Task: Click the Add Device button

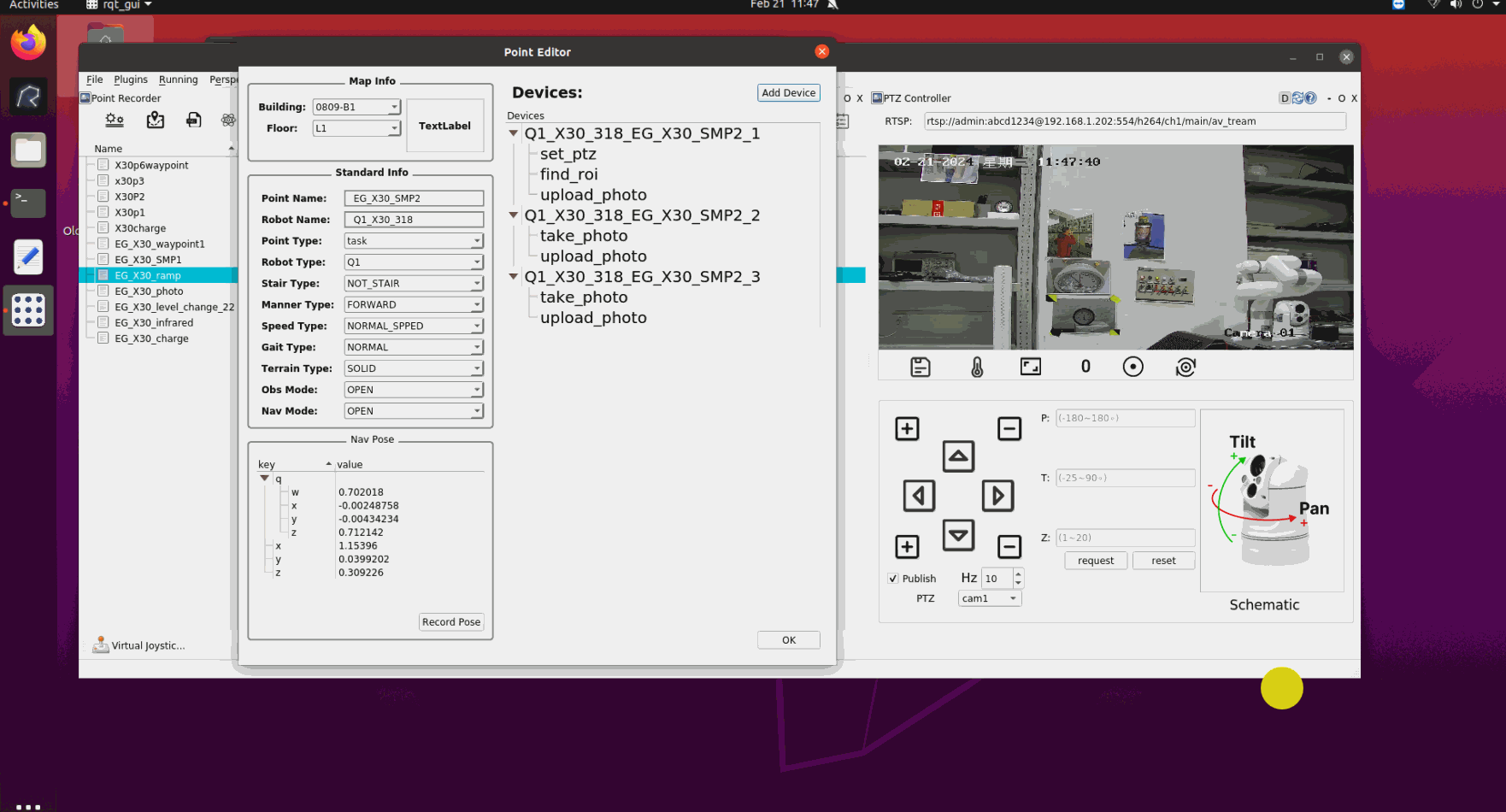Action: [788, 93]
